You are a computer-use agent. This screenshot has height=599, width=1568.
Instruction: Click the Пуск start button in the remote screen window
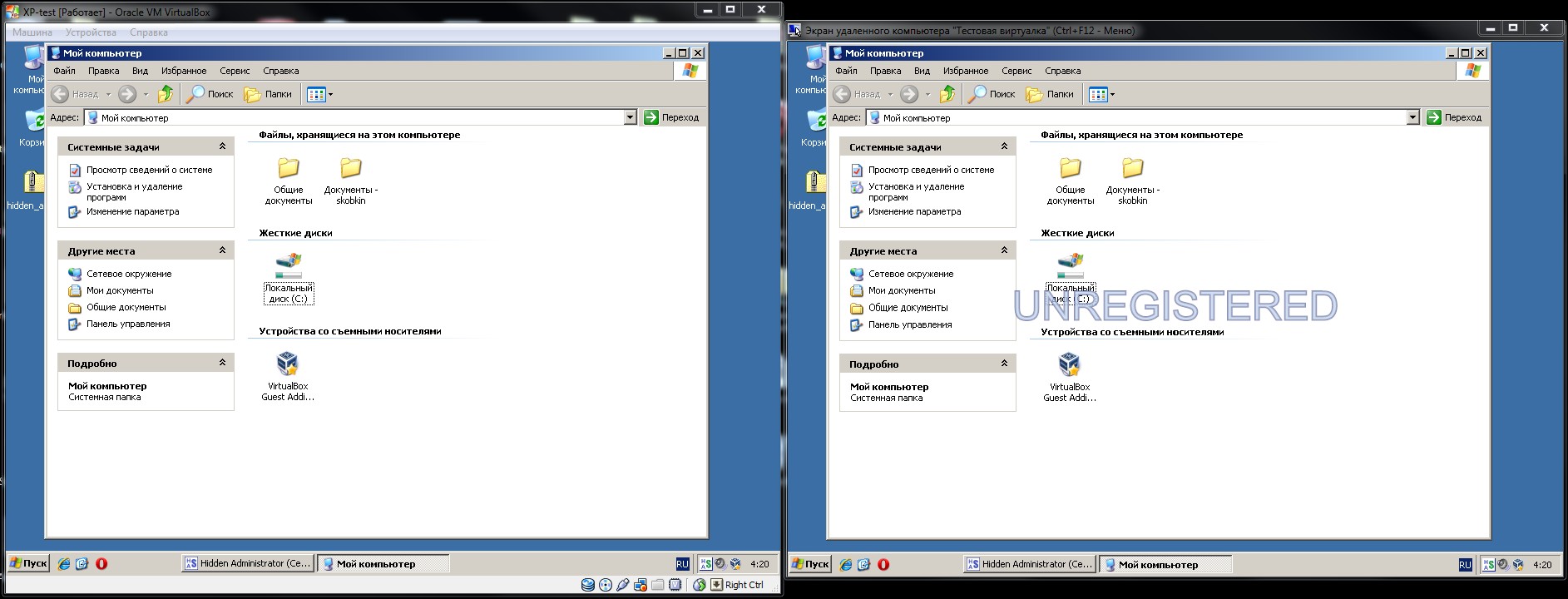click(809, 564)
